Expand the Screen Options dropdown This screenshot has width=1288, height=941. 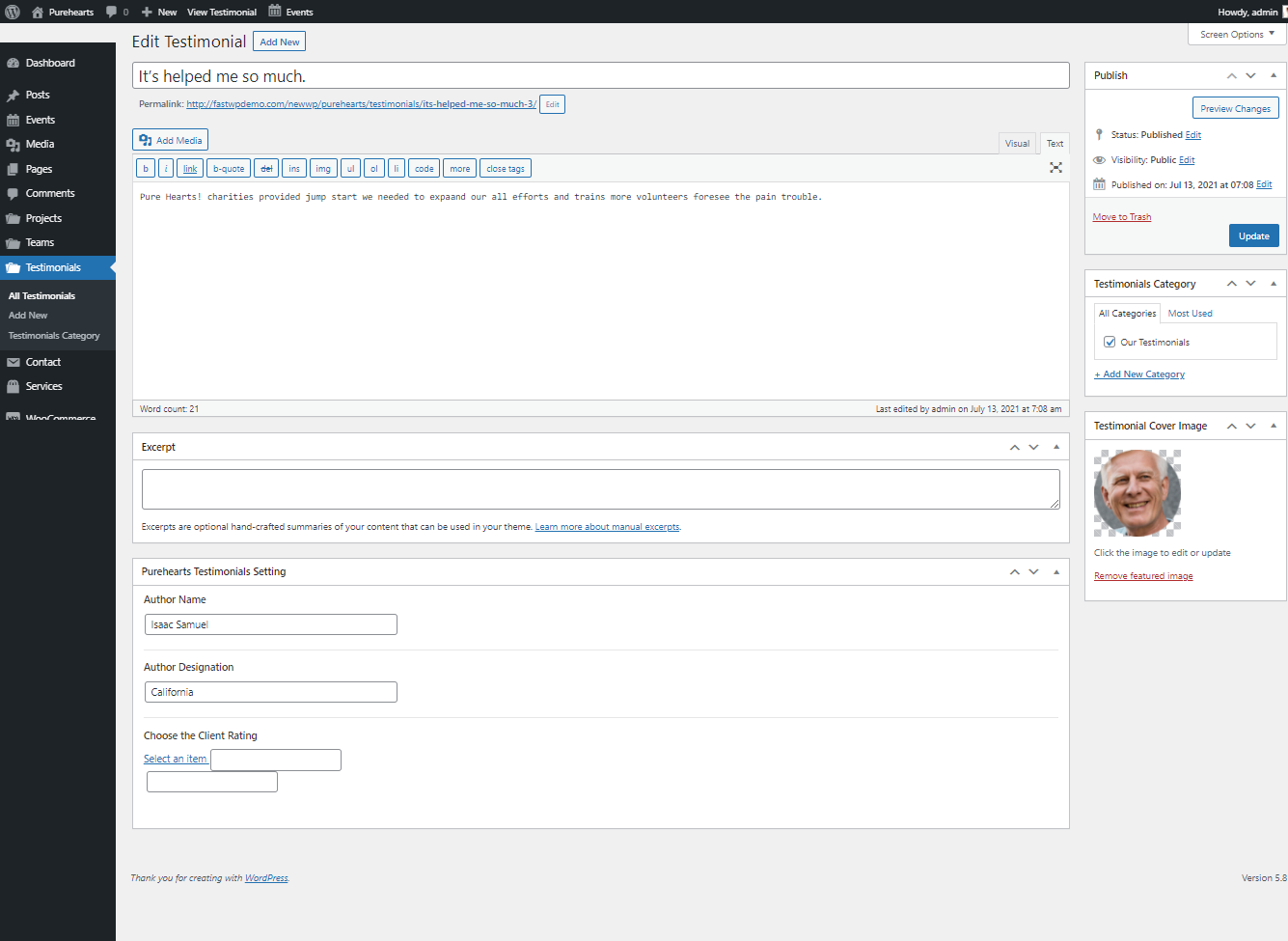coord(1237,34)
